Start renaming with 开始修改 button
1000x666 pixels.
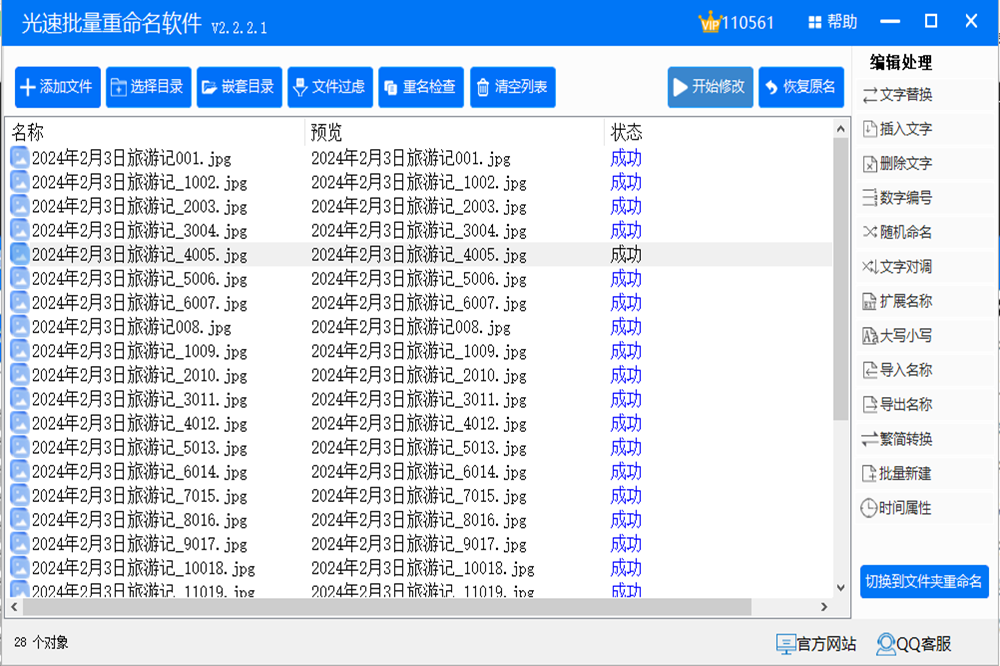click(x=710, y=87)
